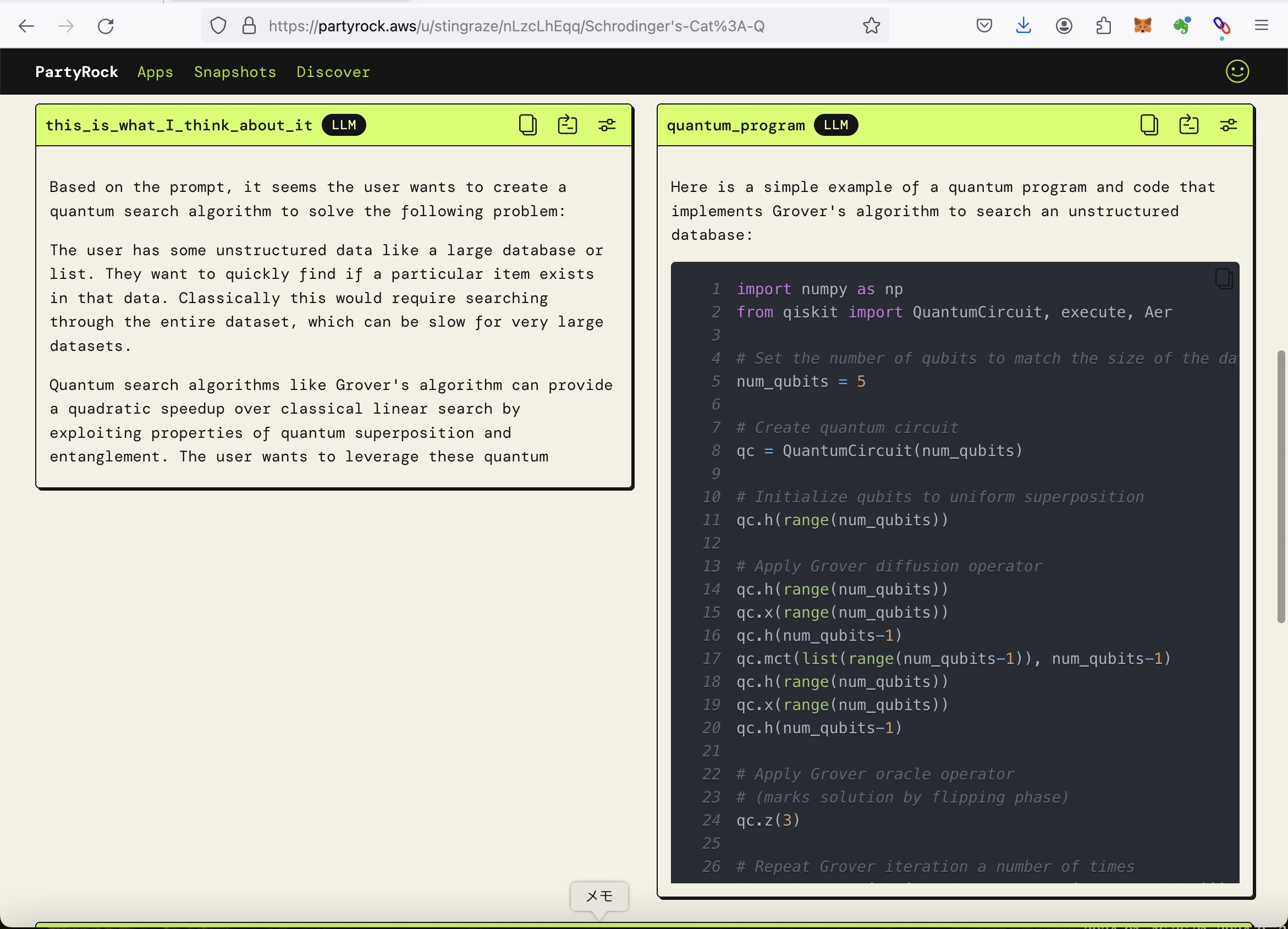
Task: Copy the this_is_what_I_think_about_it widget output
Action: pyautogui.click(x=527, y=125)
